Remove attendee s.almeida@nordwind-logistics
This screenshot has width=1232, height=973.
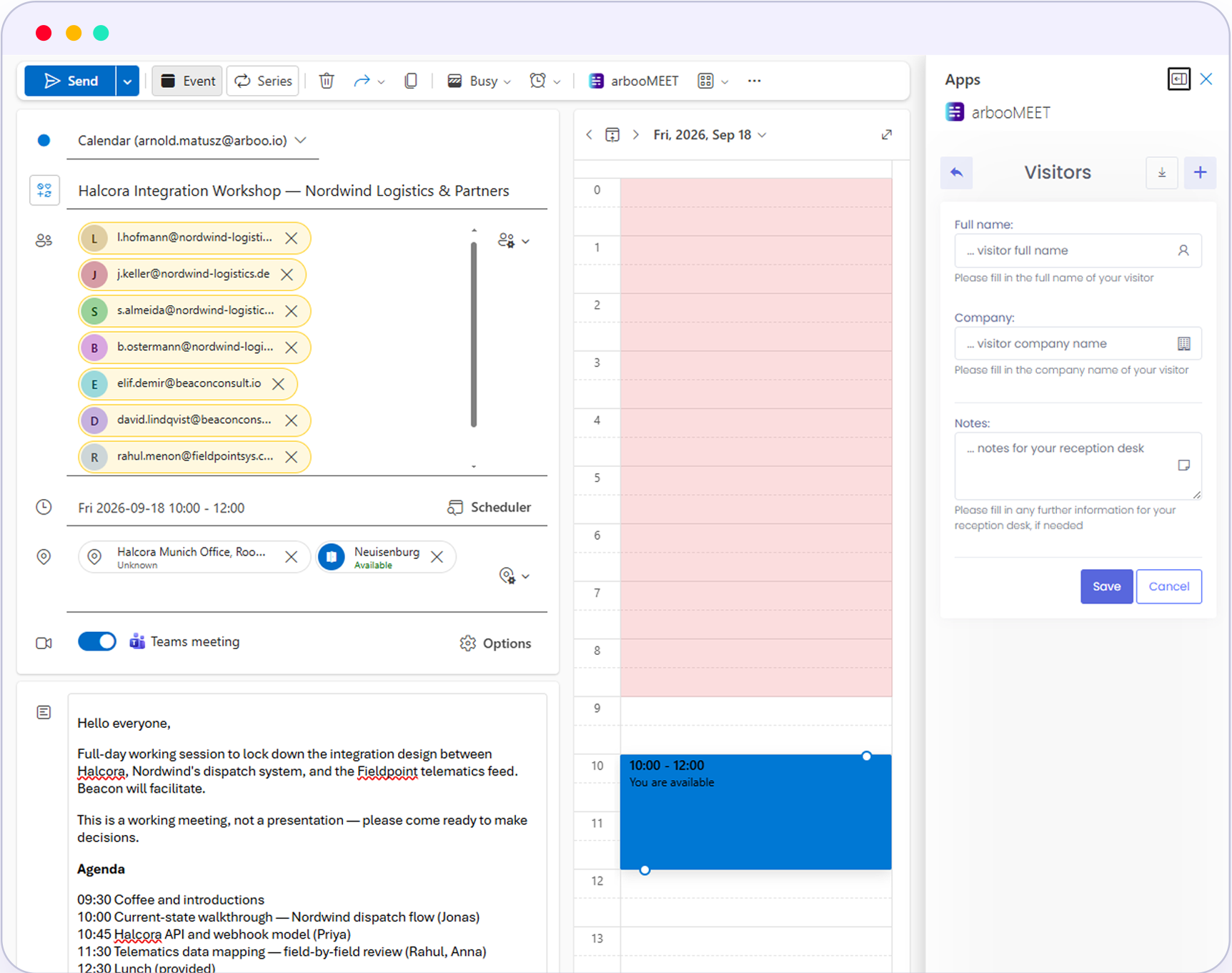tap(292, 311)
